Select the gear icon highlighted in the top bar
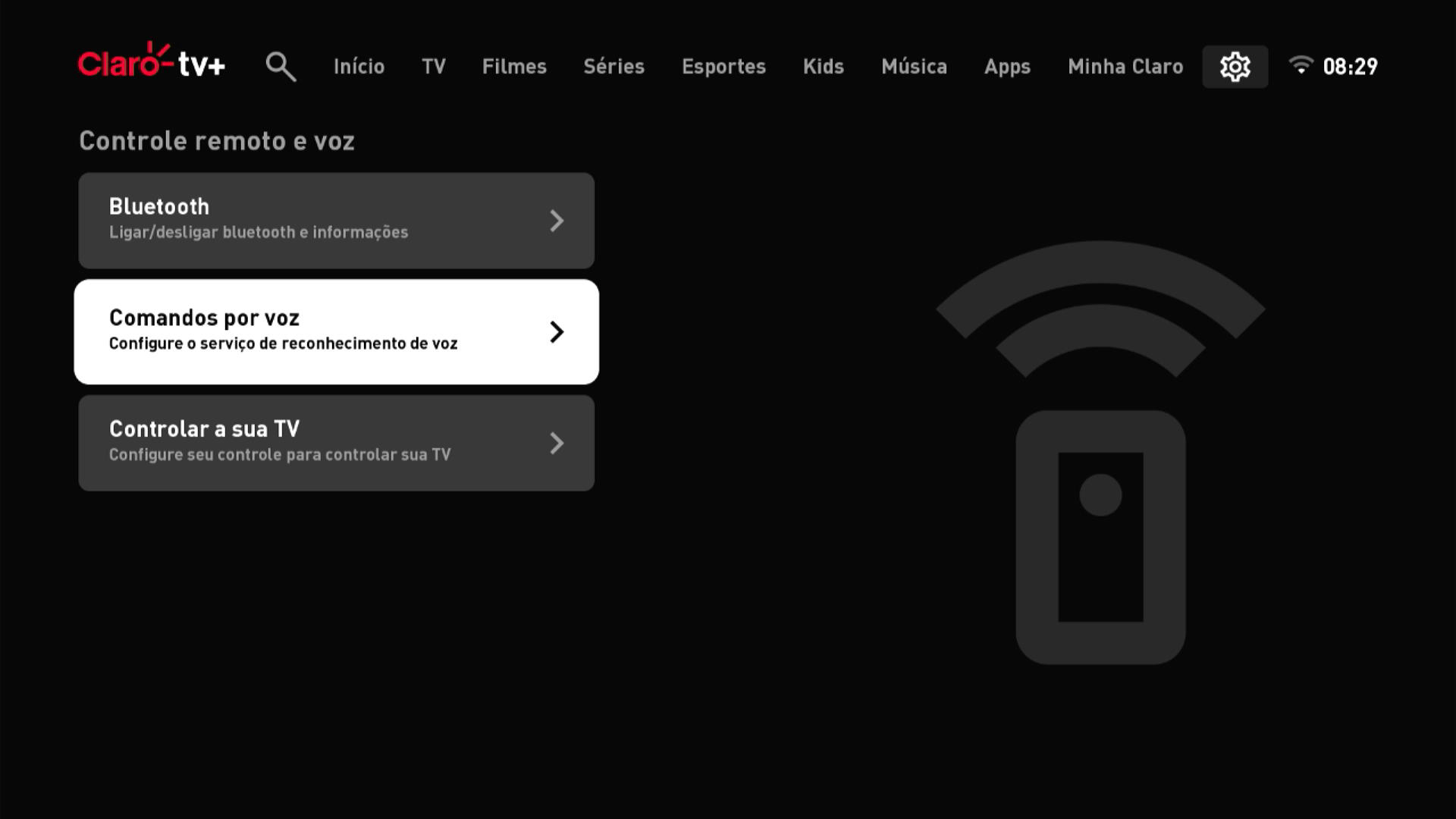 tap(1235, 67)
